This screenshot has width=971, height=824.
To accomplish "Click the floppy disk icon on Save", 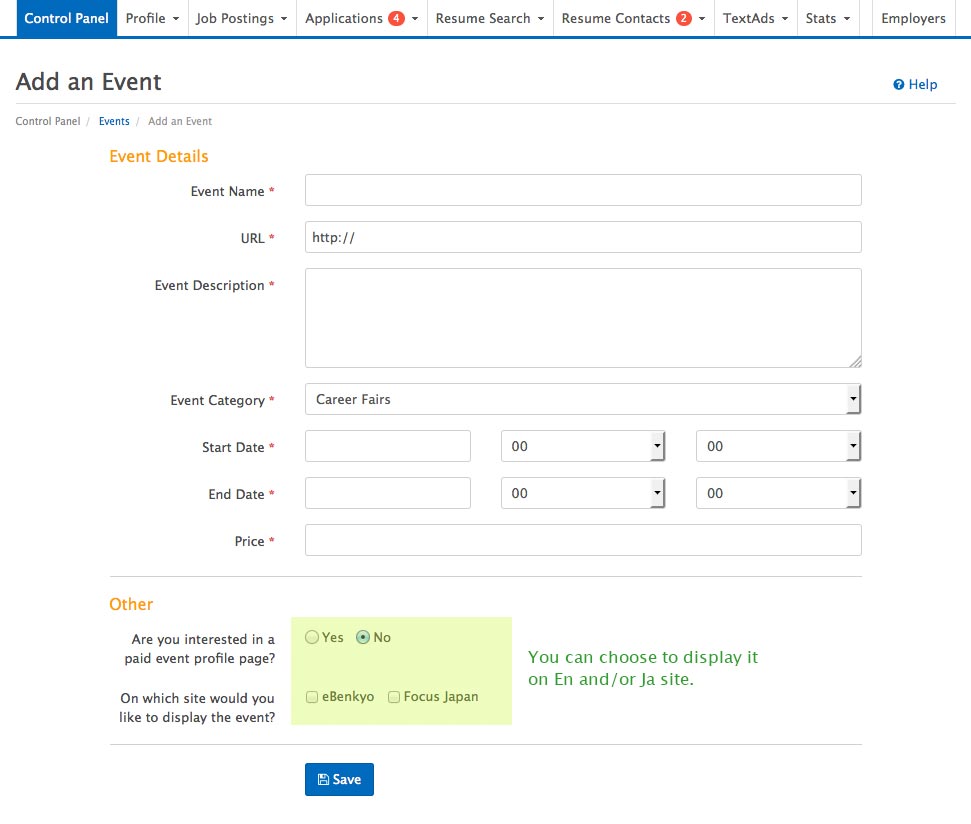I will pyautogui.click(x=323, y=779).
